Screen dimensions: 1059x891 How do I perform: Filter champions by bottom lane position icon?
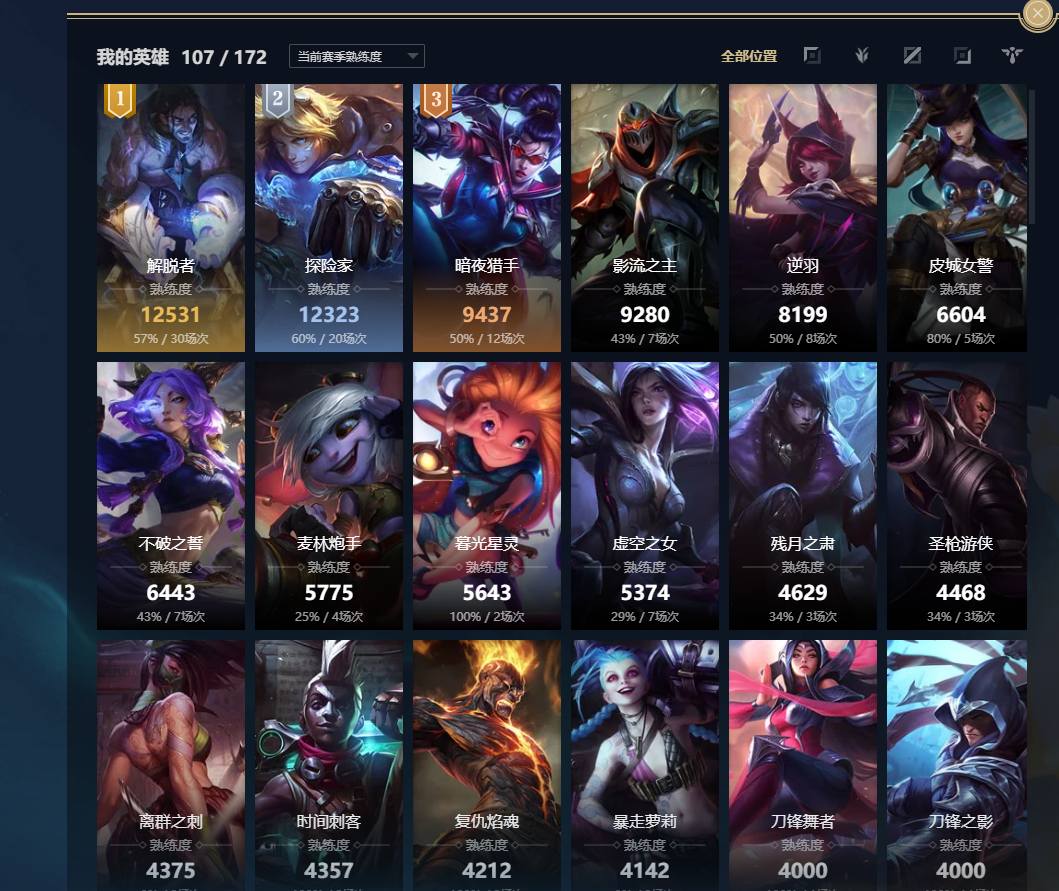pos(962,55)
